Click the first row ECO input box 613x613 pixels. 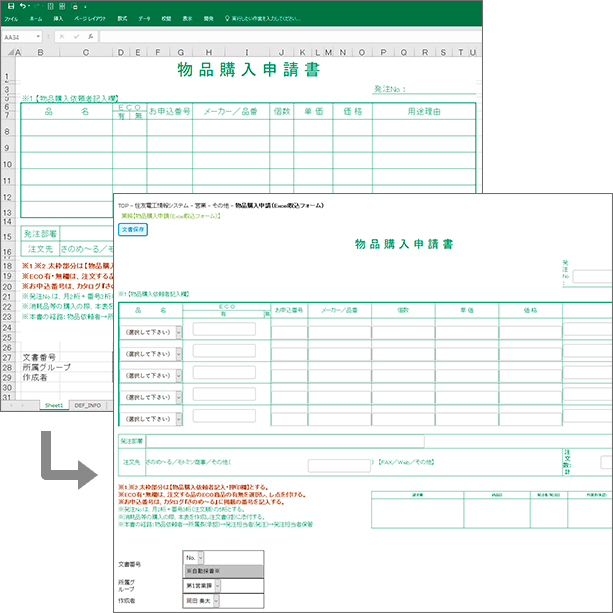pyautogui.click(x=224, y=329)
